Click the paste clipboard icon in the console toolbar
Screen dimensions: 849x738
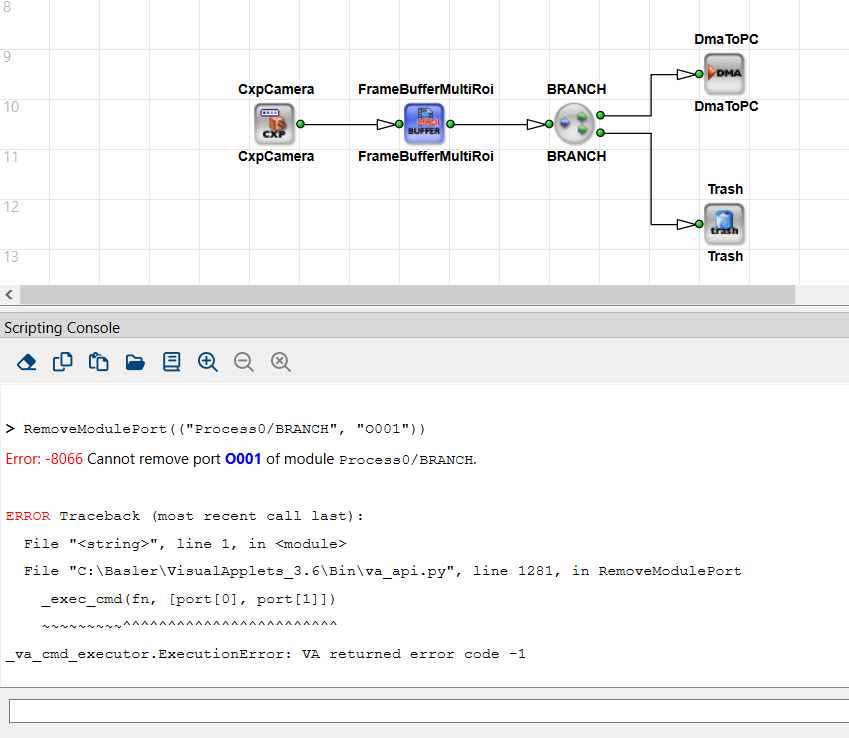(x=99, y=362)
